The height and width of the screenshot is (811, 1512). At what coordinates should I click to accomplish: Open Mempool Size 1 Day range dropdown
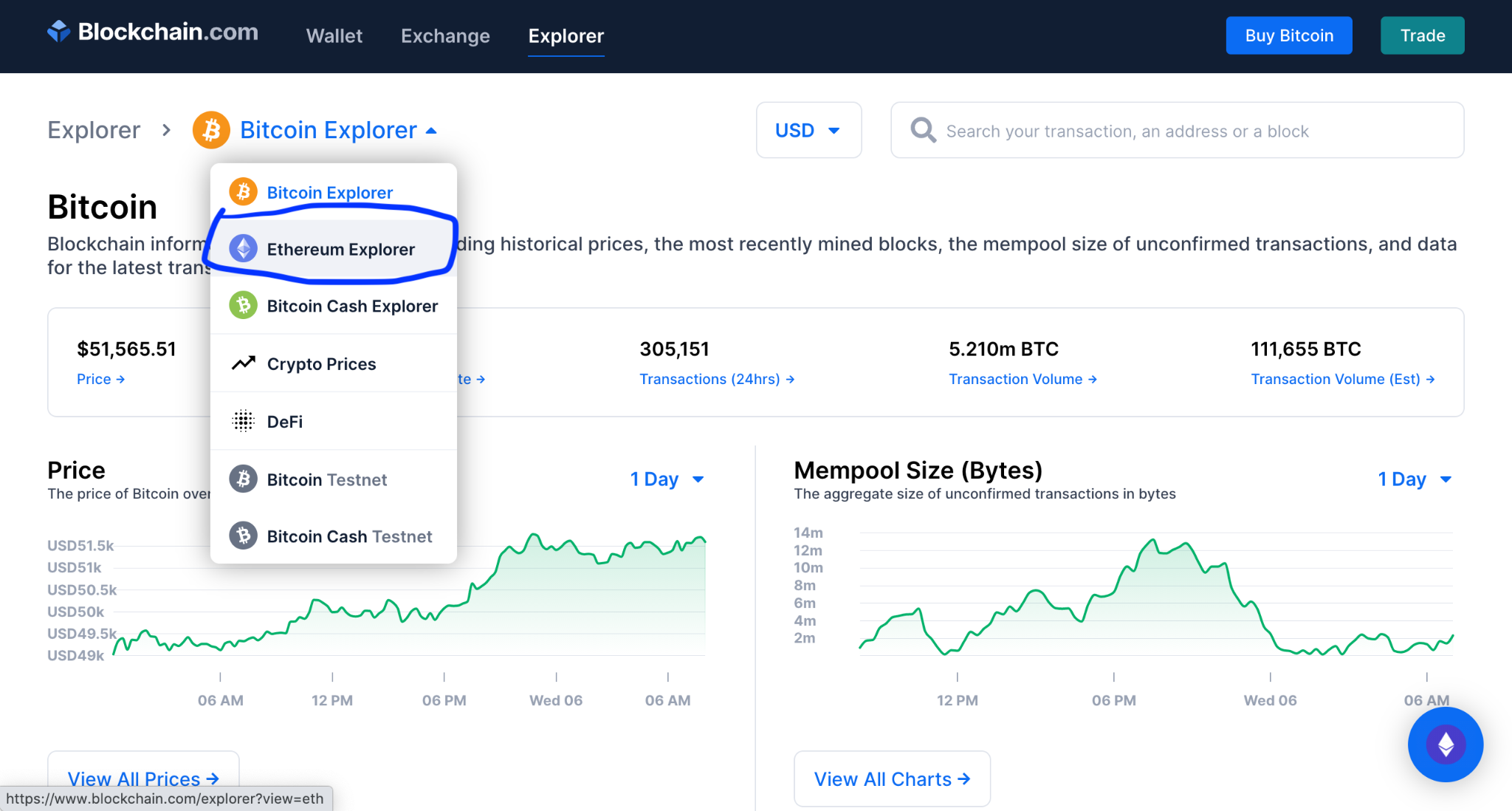(1414, 479)
